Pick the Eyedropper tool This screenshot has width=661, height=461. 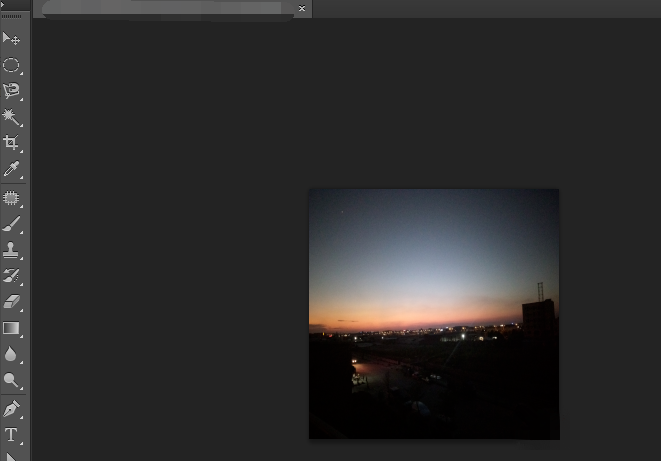[11, 169]
